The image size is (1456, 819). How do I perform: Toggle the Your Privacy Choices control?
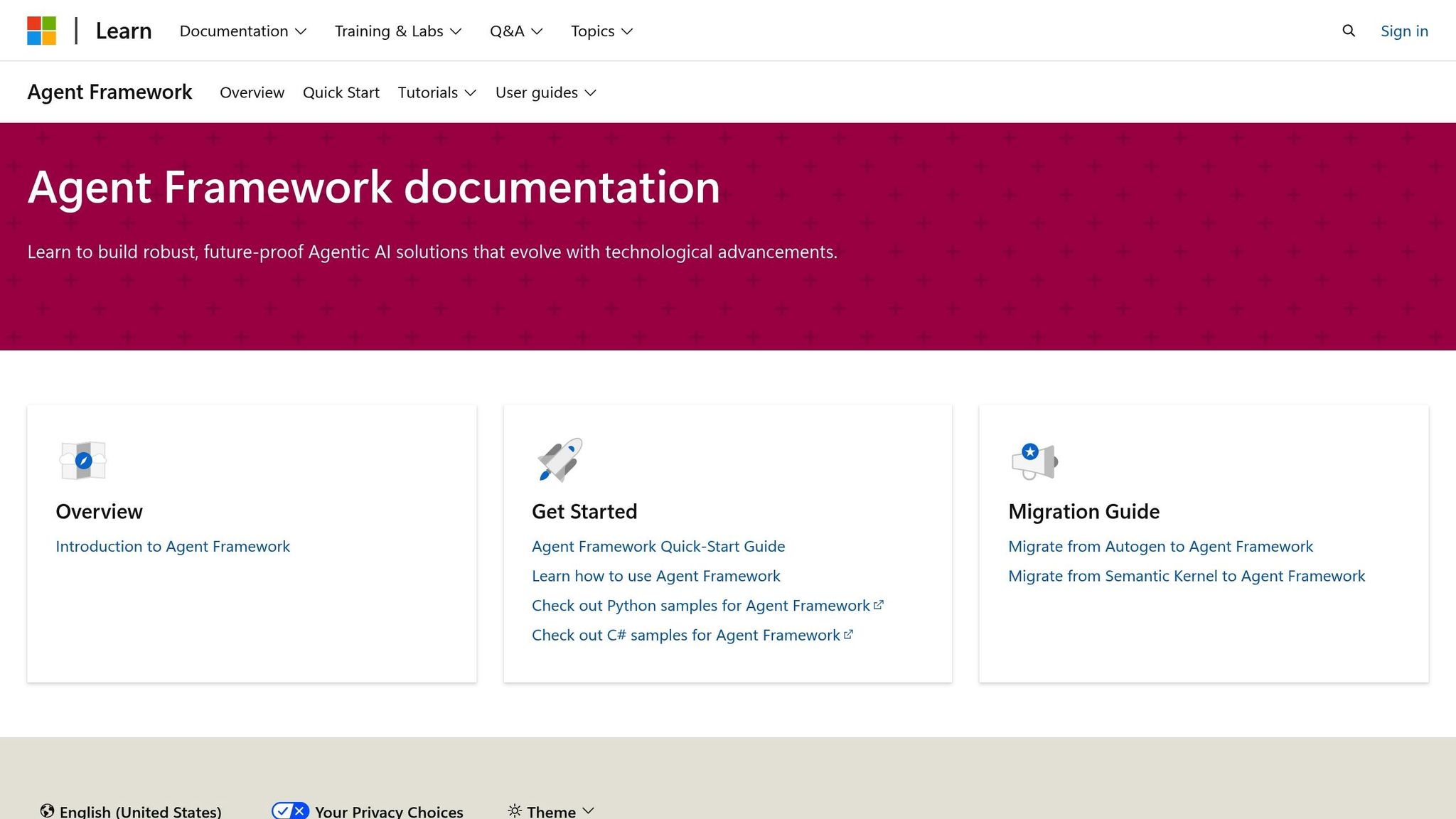point(290,810)
